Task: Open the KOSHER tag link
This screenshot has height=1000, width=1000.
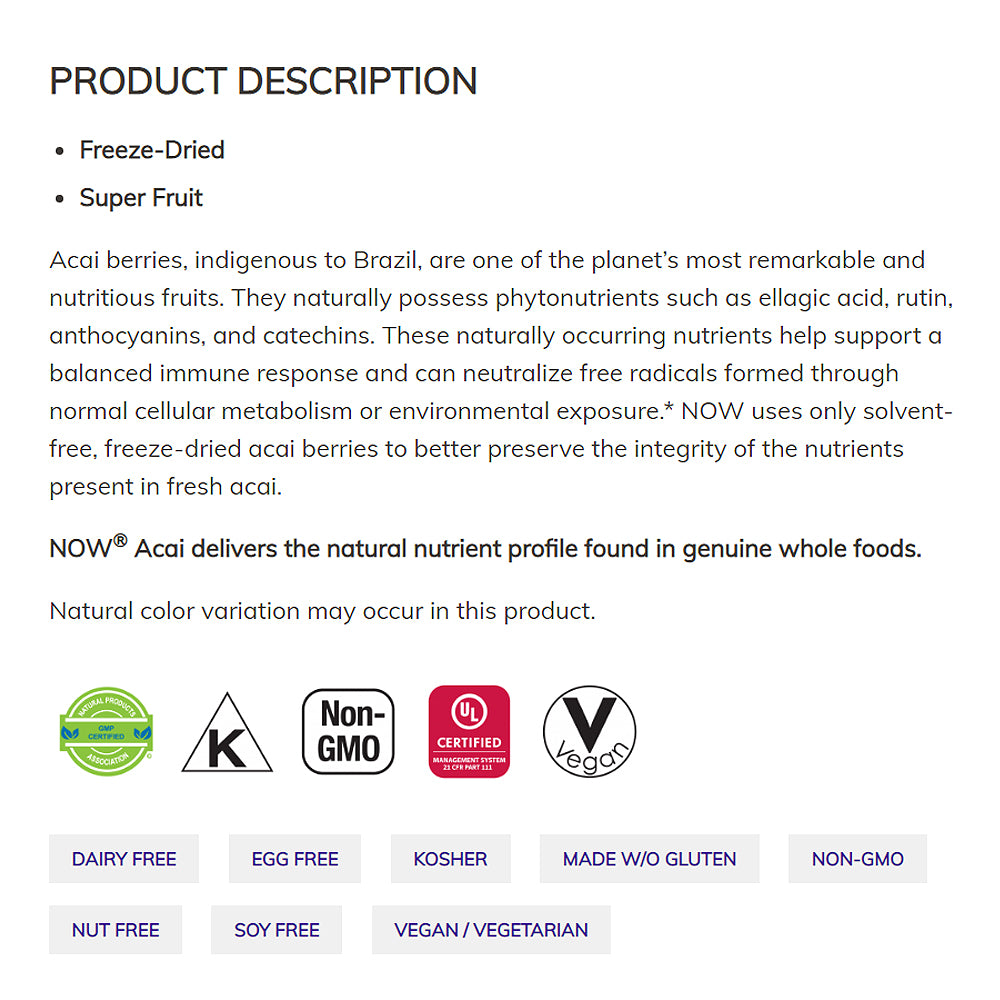Action: tap(450, 859)
